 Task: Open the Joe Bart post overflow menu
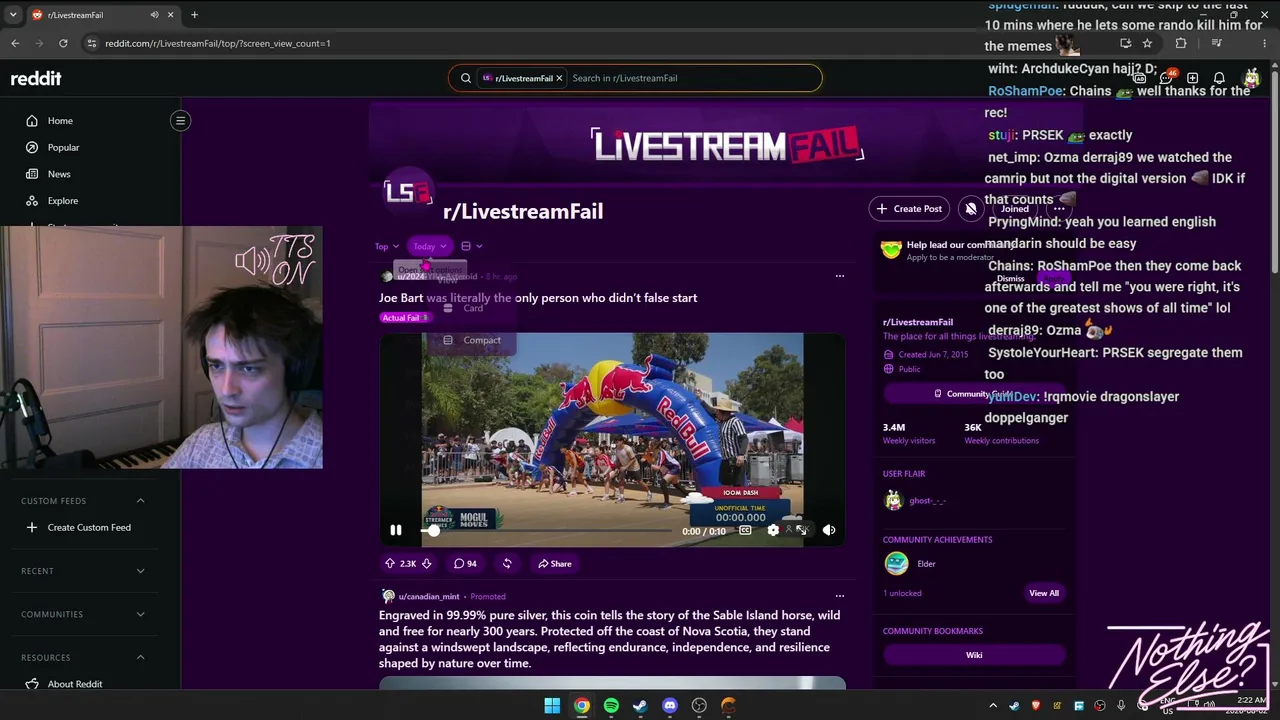[x=840, y=276]
